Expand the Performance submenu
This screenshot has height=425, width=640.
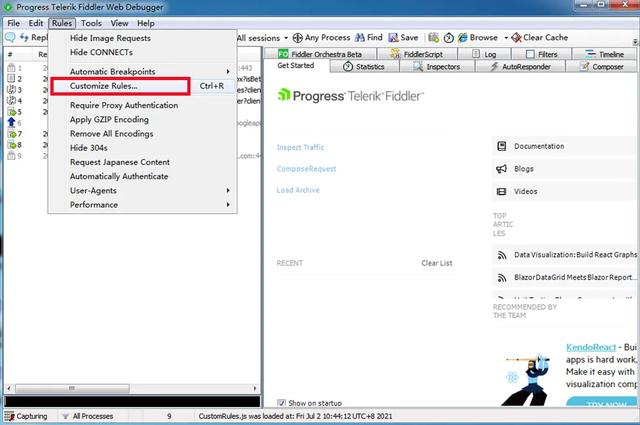click(142, 205)
